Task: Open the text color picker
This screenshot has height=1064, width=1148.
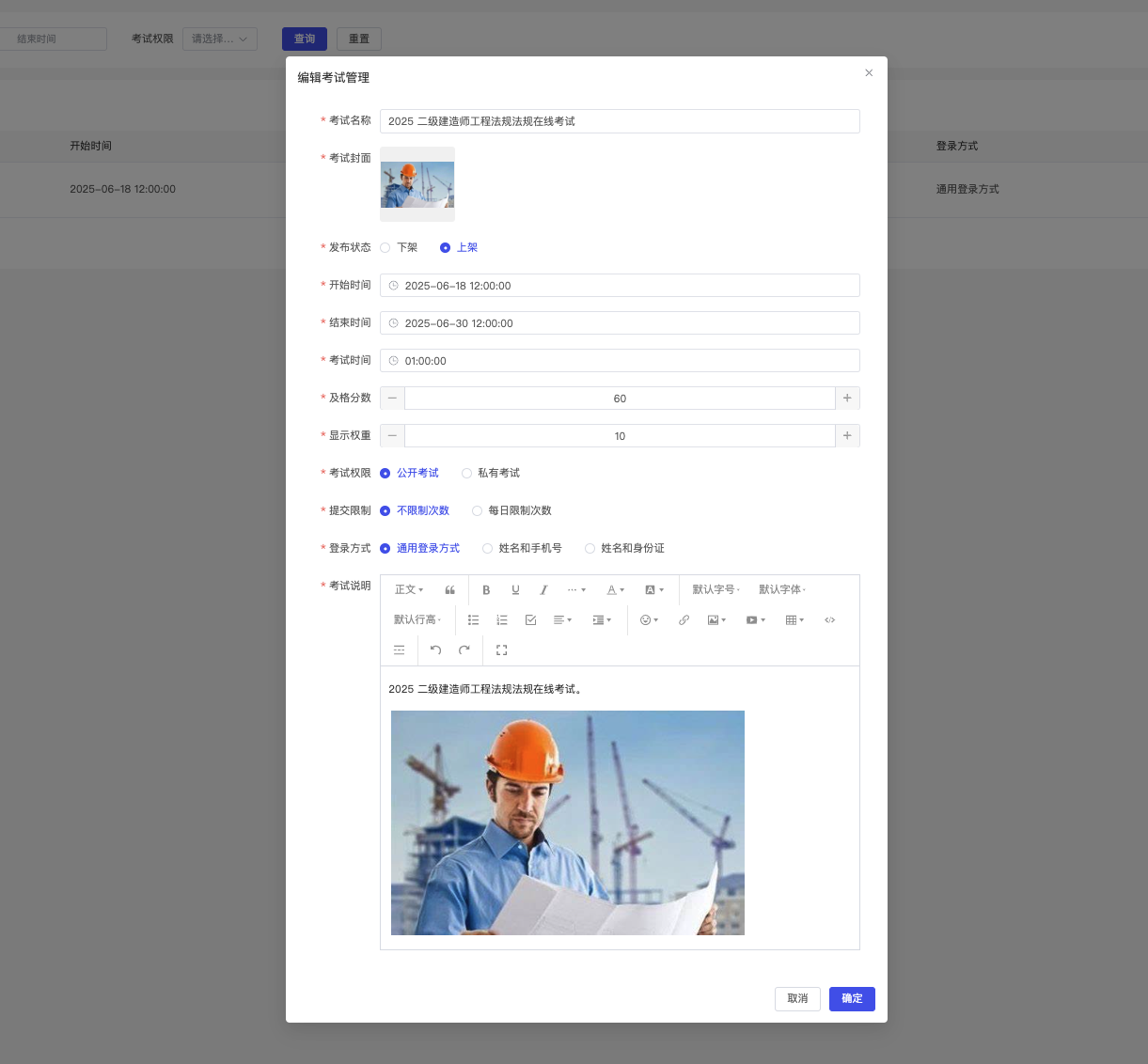Action: click(x=615, y=590)
